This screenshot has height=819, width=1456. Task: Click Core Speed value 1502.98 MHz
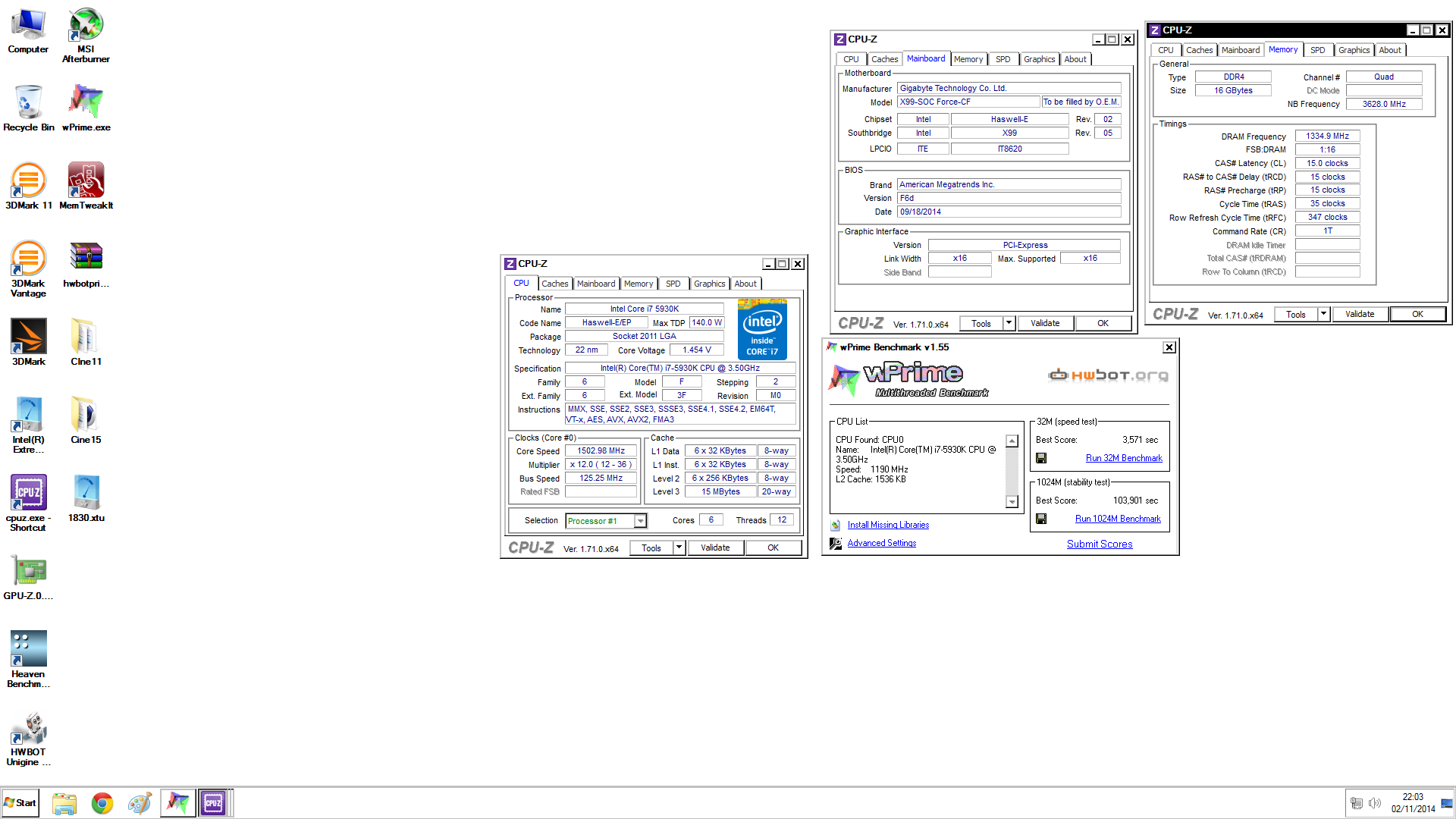tap(601, 450)
